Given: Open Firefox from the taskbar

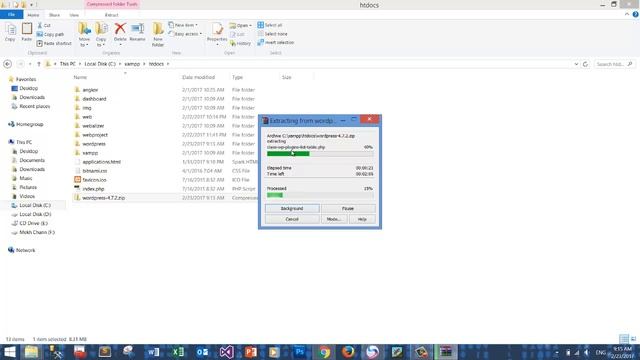Looking at the screenshot, I should 348,352.
